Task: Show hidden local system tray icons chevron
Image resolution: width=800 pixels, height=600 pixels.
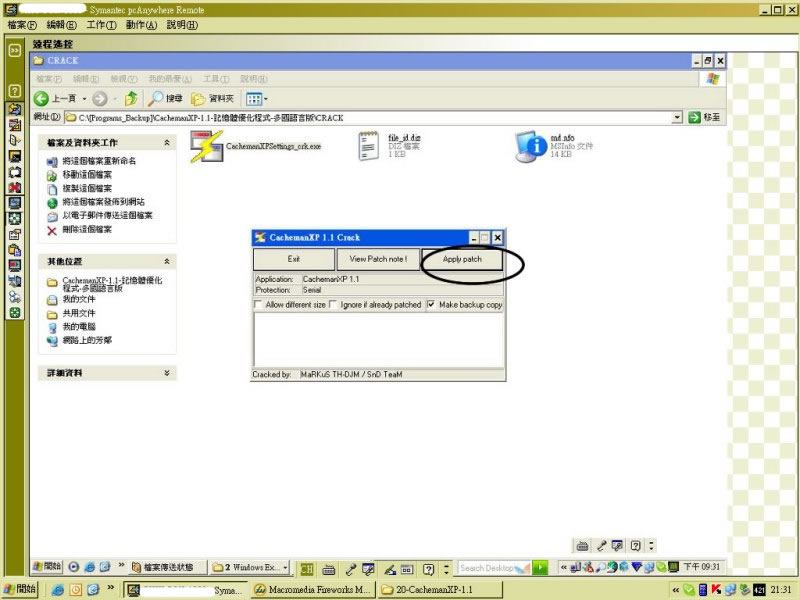Action: tap(676, 590)
